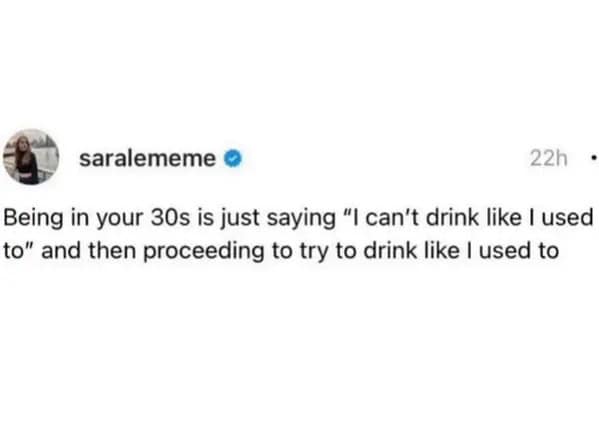
Task: Click "30s" in the post text
Action: click(x=170, y=218)
